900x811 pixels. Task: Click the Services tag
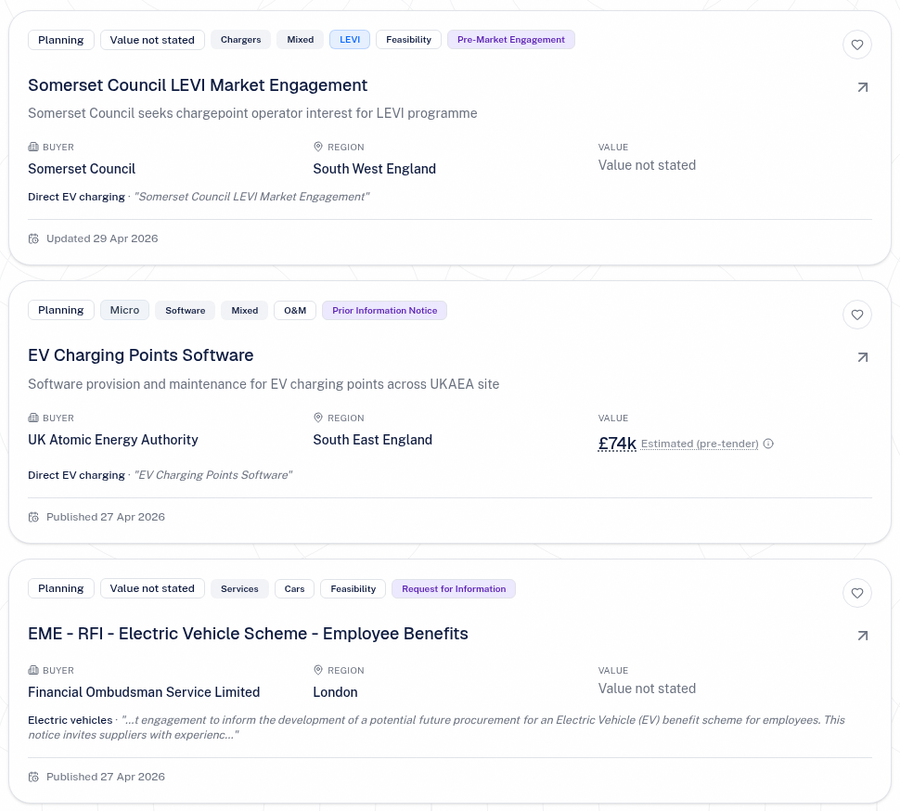(239, 589)
